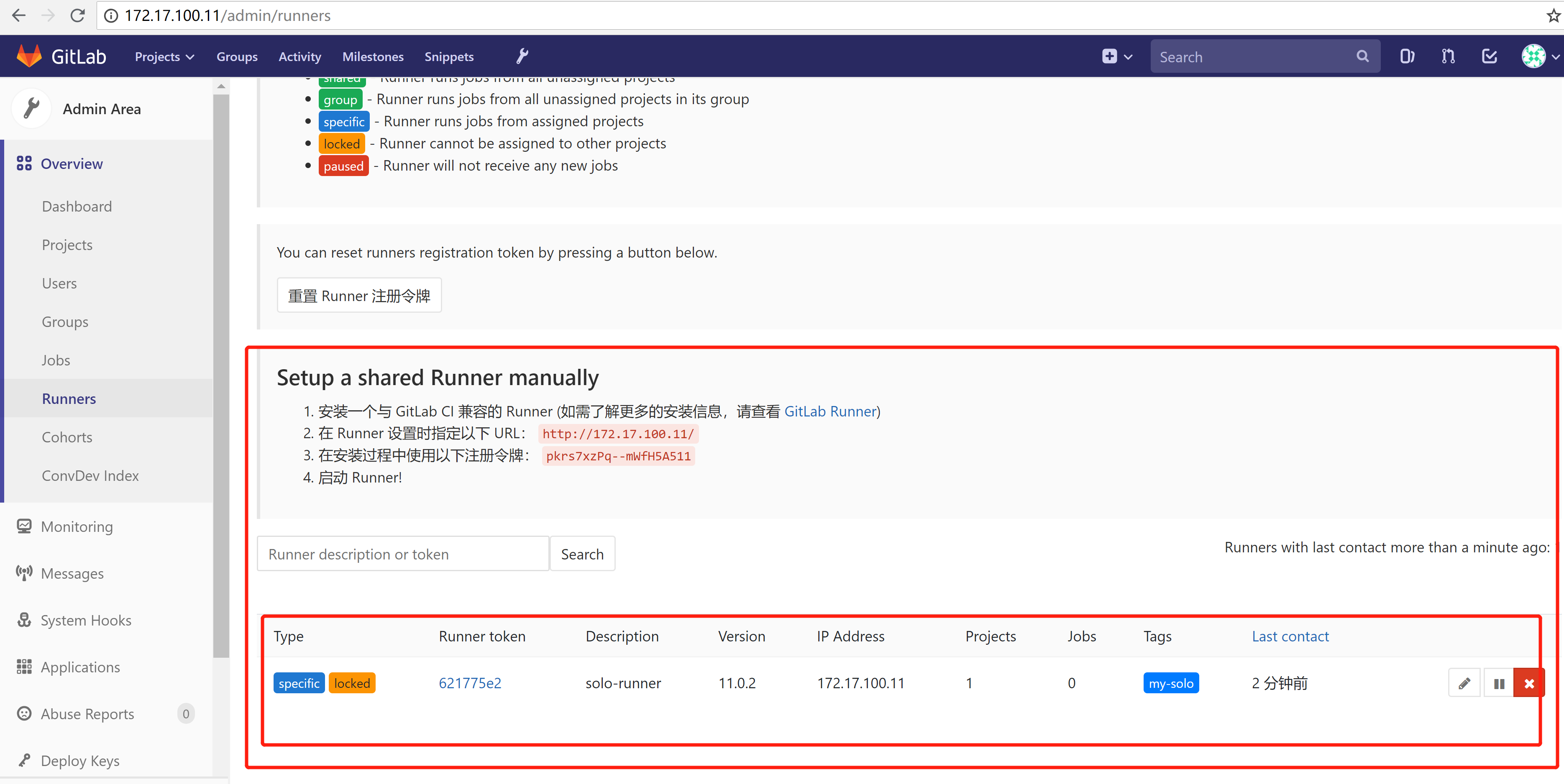Viewport: 1564px width, 784px height.
Task: Click the Monitoring screen icon
Action: pos(24,526)
